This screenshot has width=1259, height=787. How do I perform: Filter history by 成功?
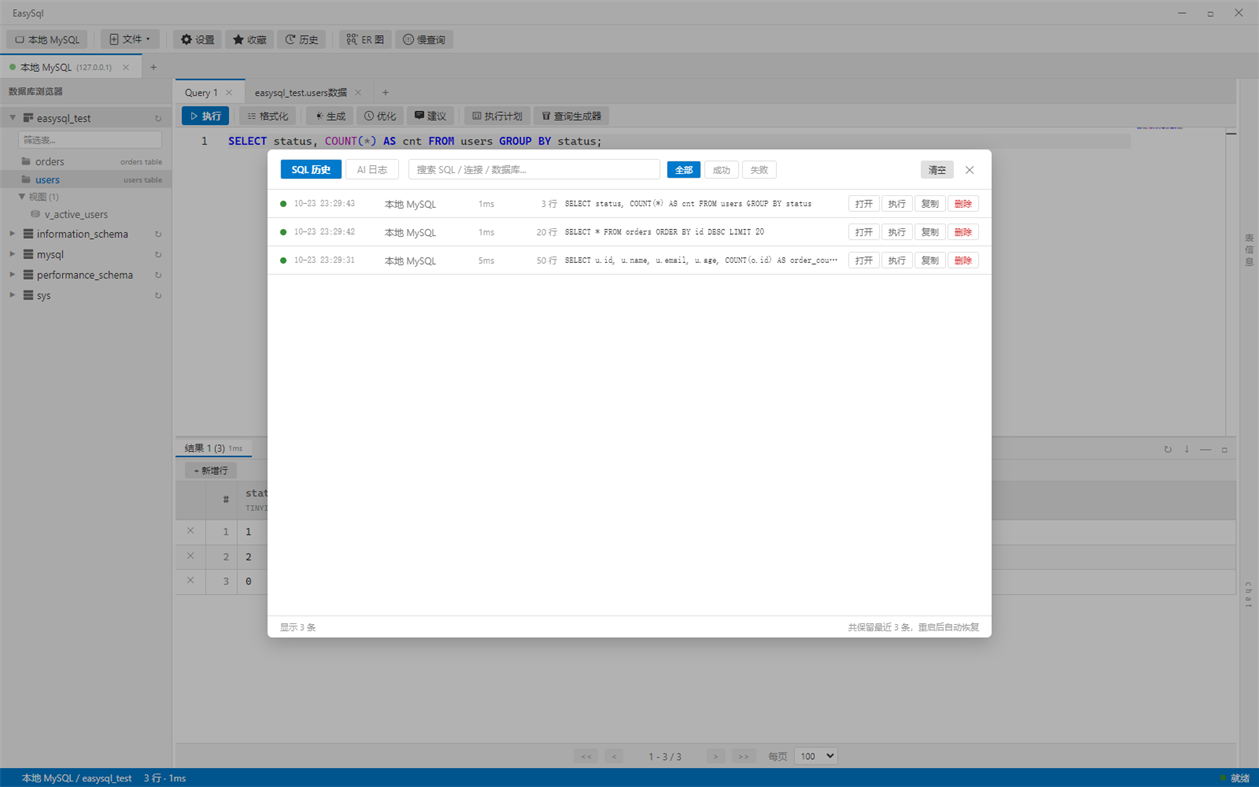tap(721, 170)
